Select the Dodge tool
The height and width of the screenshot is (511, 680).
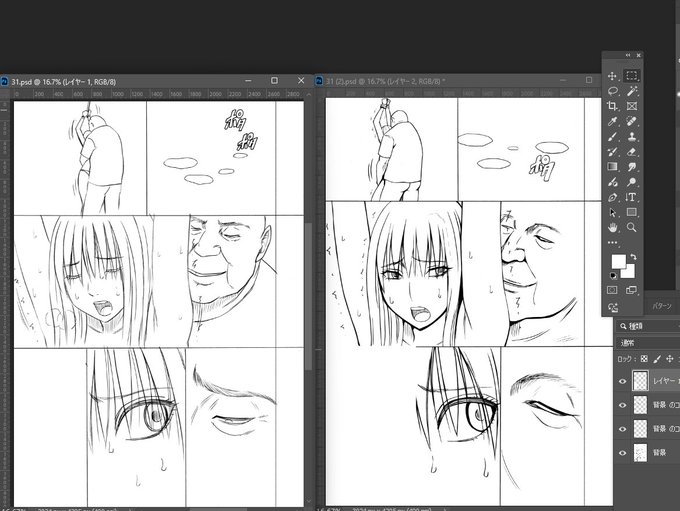pos(632,182)
